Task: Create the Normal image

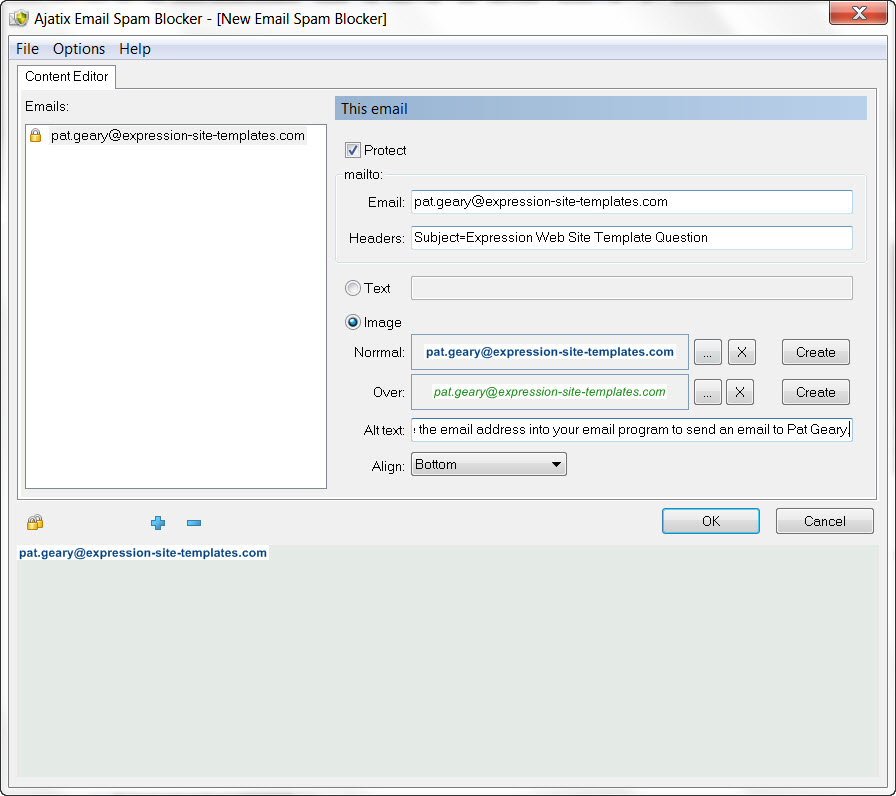Action: pos(815,352)
